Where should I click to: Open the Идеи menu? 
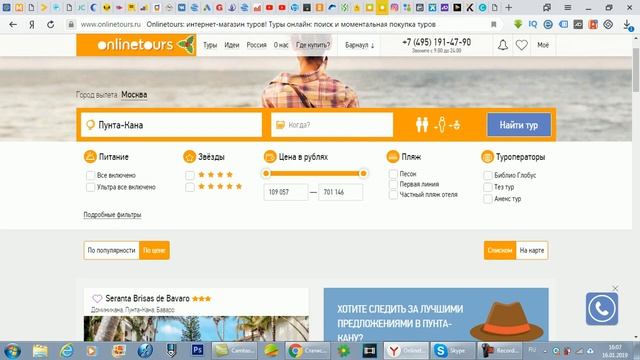(231, 45)
